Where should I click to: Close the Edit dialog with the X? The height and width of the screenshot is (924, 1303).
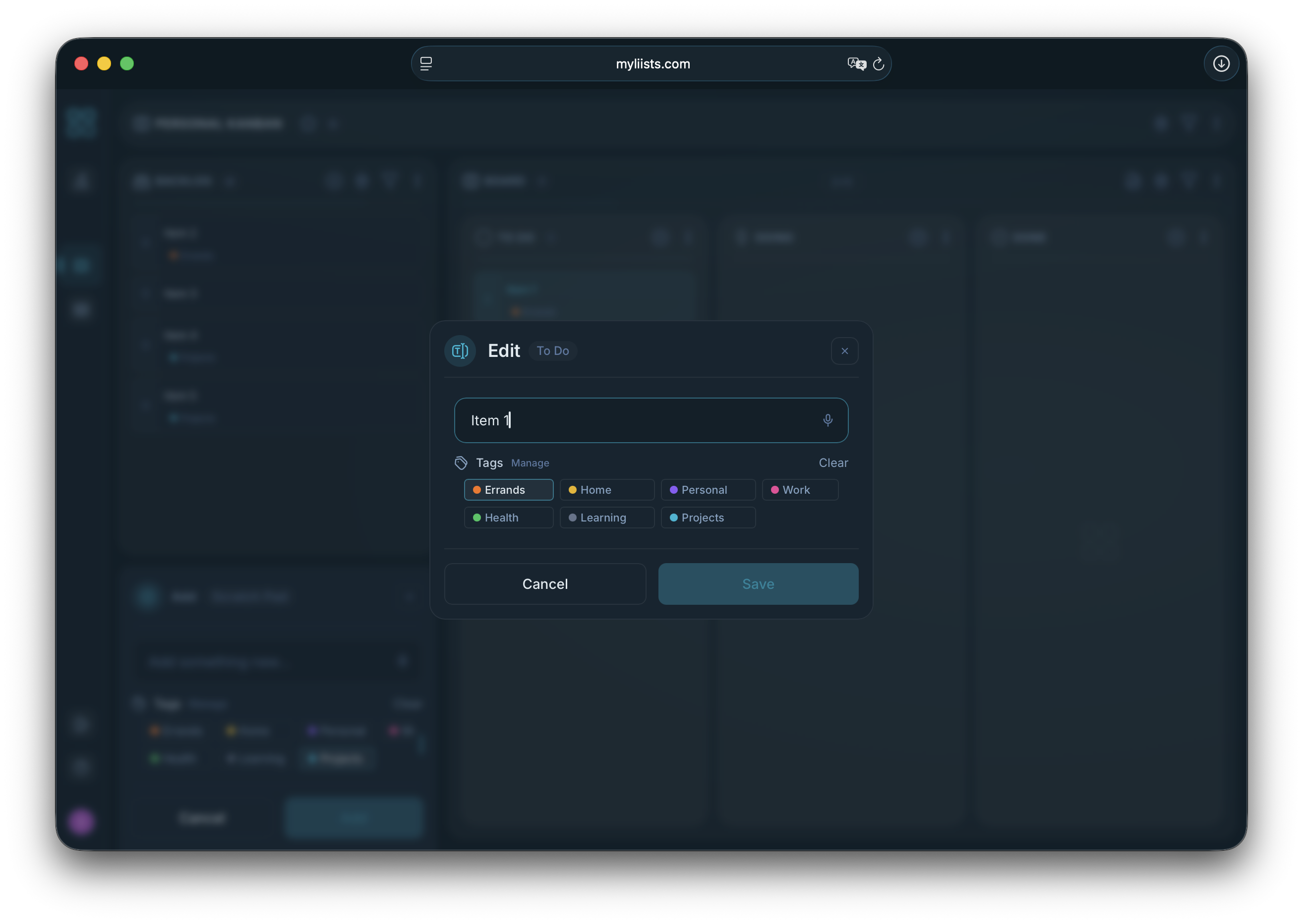point(844,350)
